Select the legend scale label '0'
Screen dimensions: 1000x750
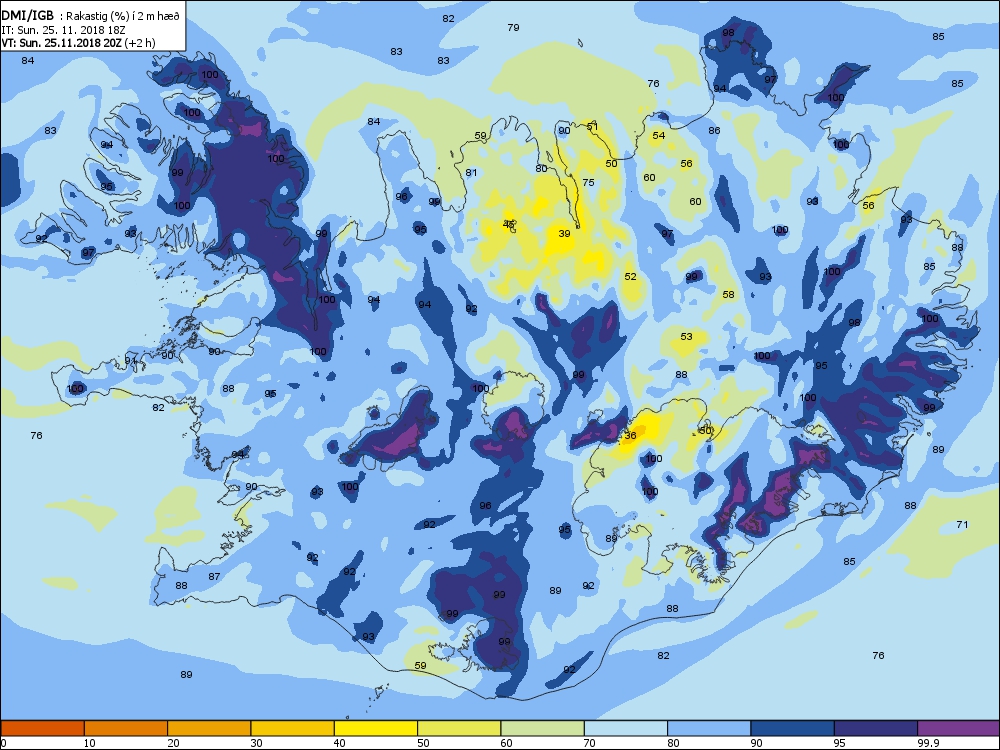[4, 743]
